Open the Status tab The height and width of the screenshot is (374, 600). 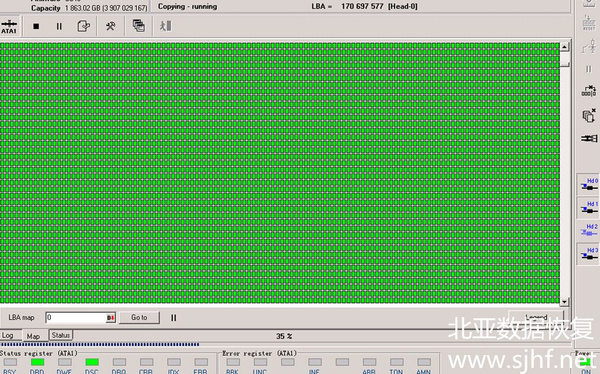point(60,335)
